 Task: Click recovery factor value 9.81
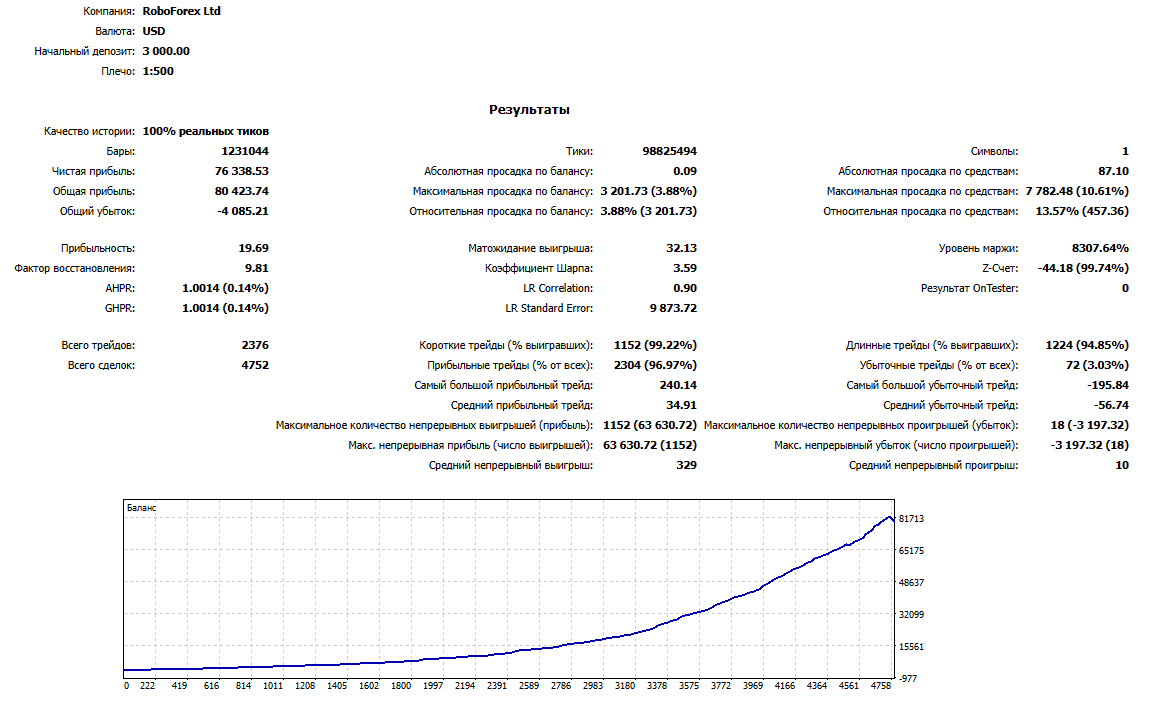pyautogui.click(x=257, y=268)
